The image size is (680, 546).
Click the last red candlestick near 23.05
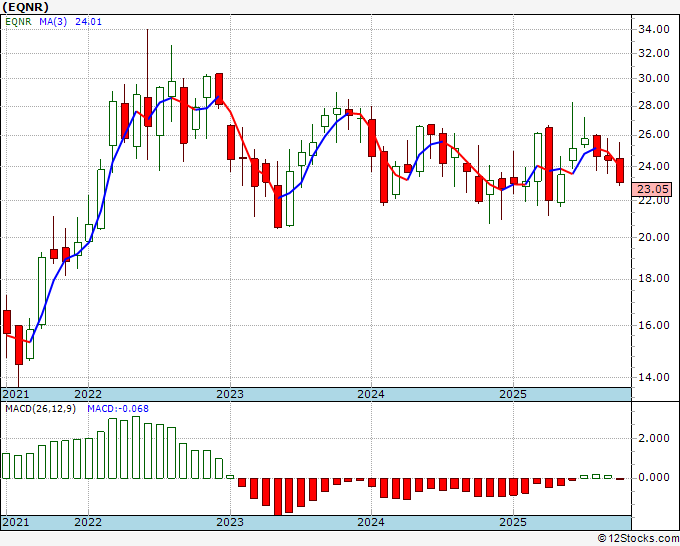[x=620, y=170]
